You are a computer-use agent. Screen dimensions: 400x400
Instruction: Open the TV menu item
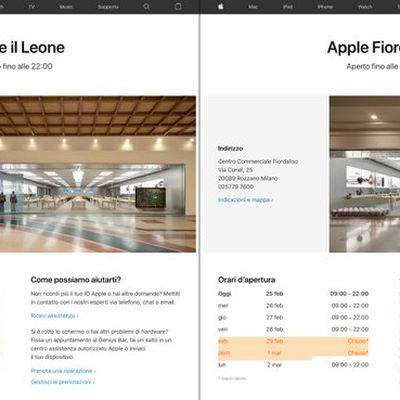point(31,7)
